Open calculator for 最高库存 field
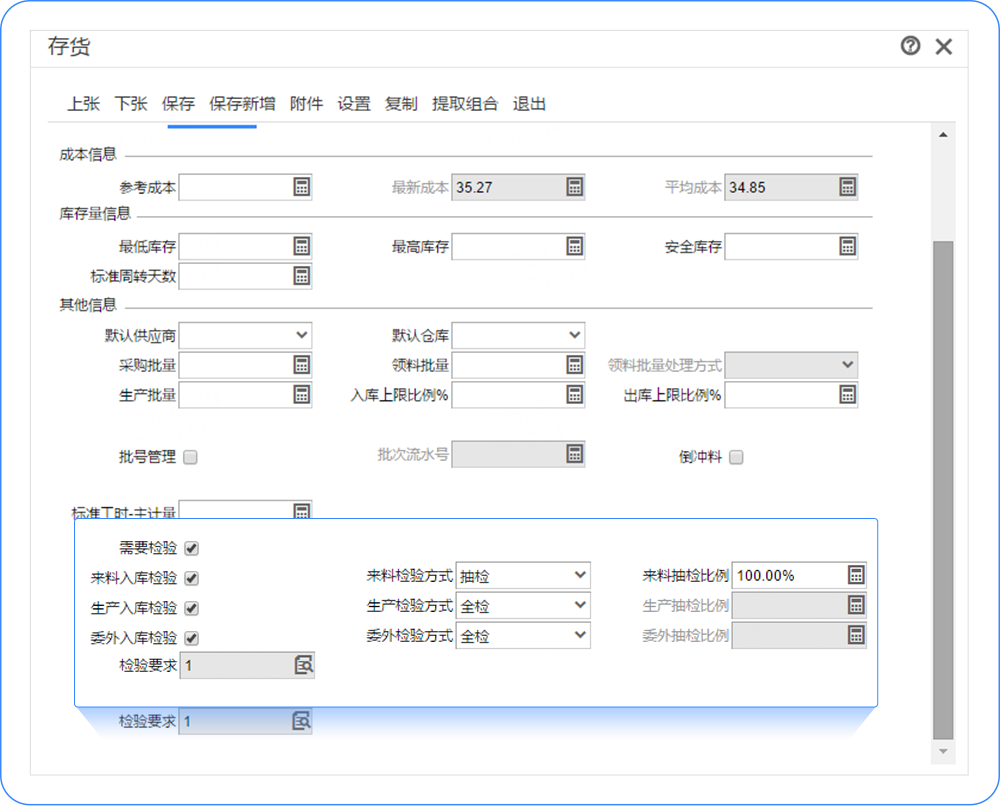Viewport: 1000px width, 806px height. point(574,247)
